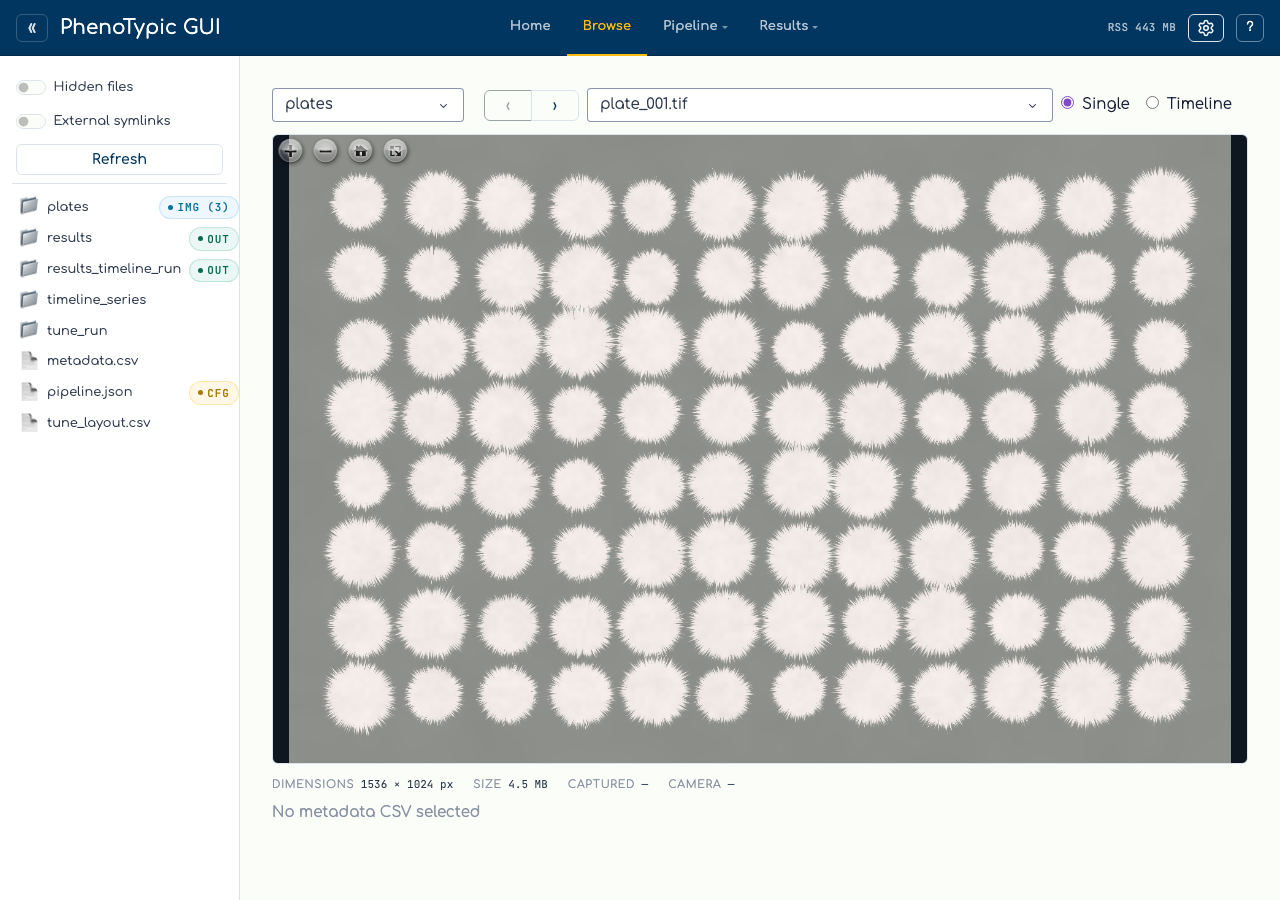Open settings via the gear icon
1280x900 pixels.
pos(1206,28)
